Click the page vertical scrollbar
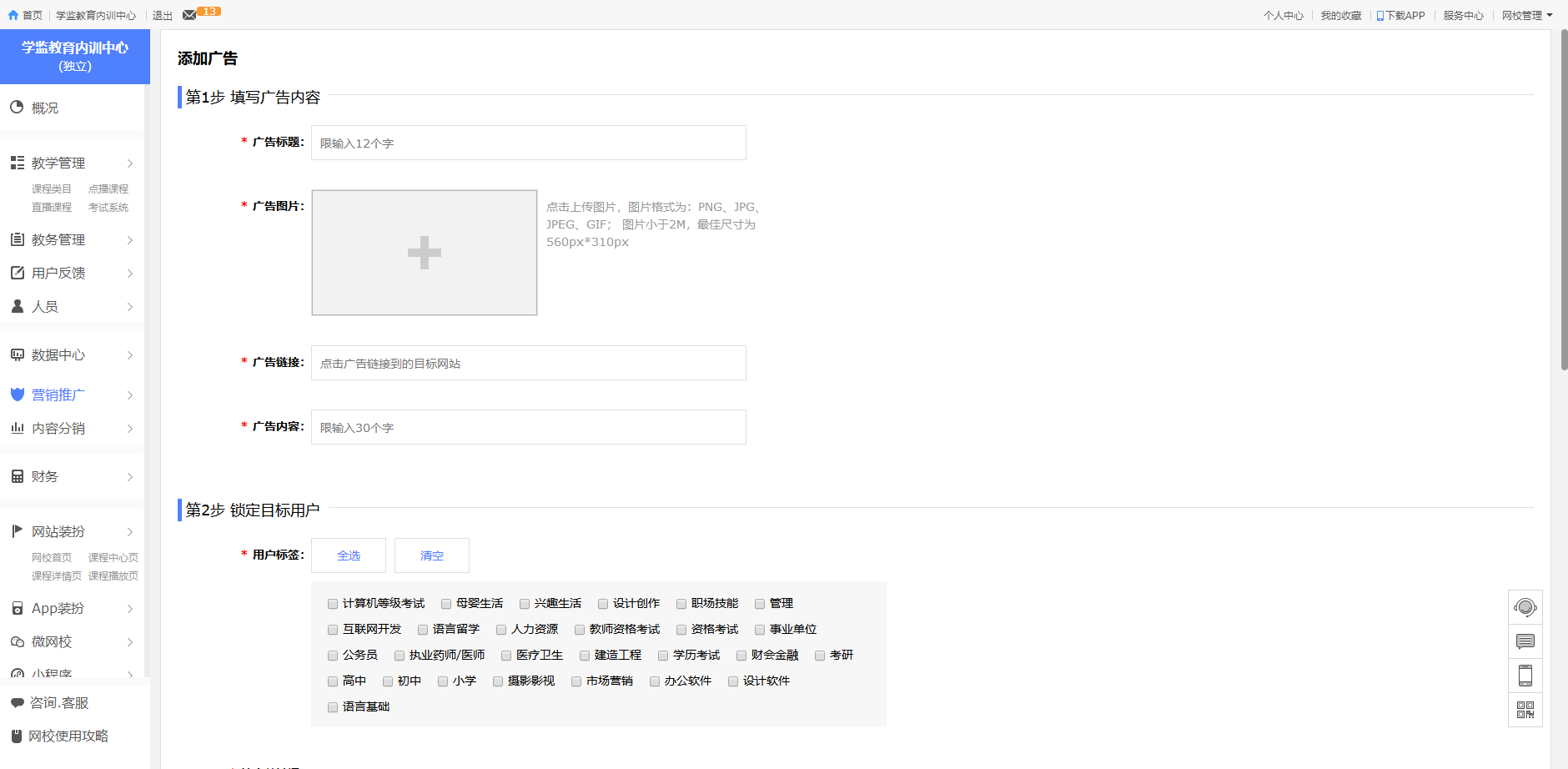 click(1564, 200)
